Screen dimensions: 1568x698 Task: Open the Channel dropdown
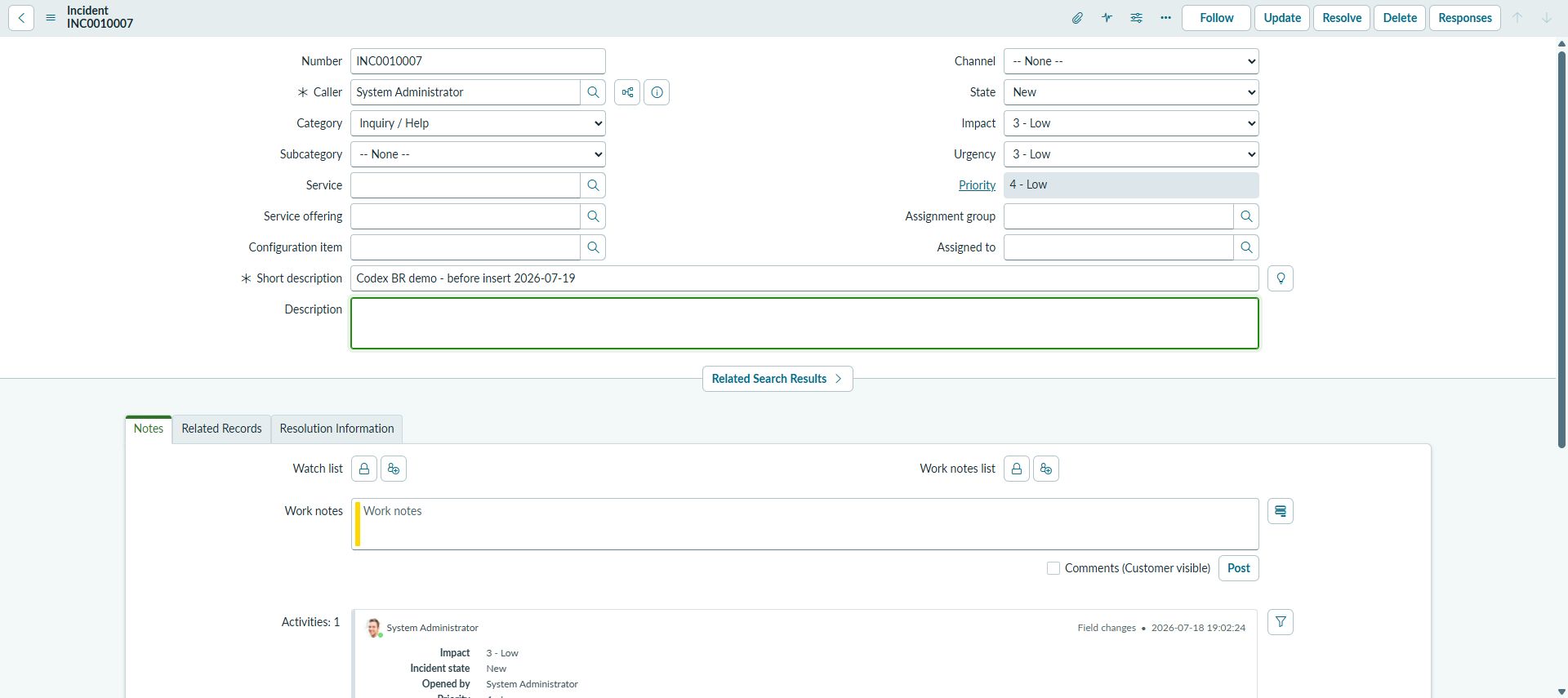[1131, 61]
